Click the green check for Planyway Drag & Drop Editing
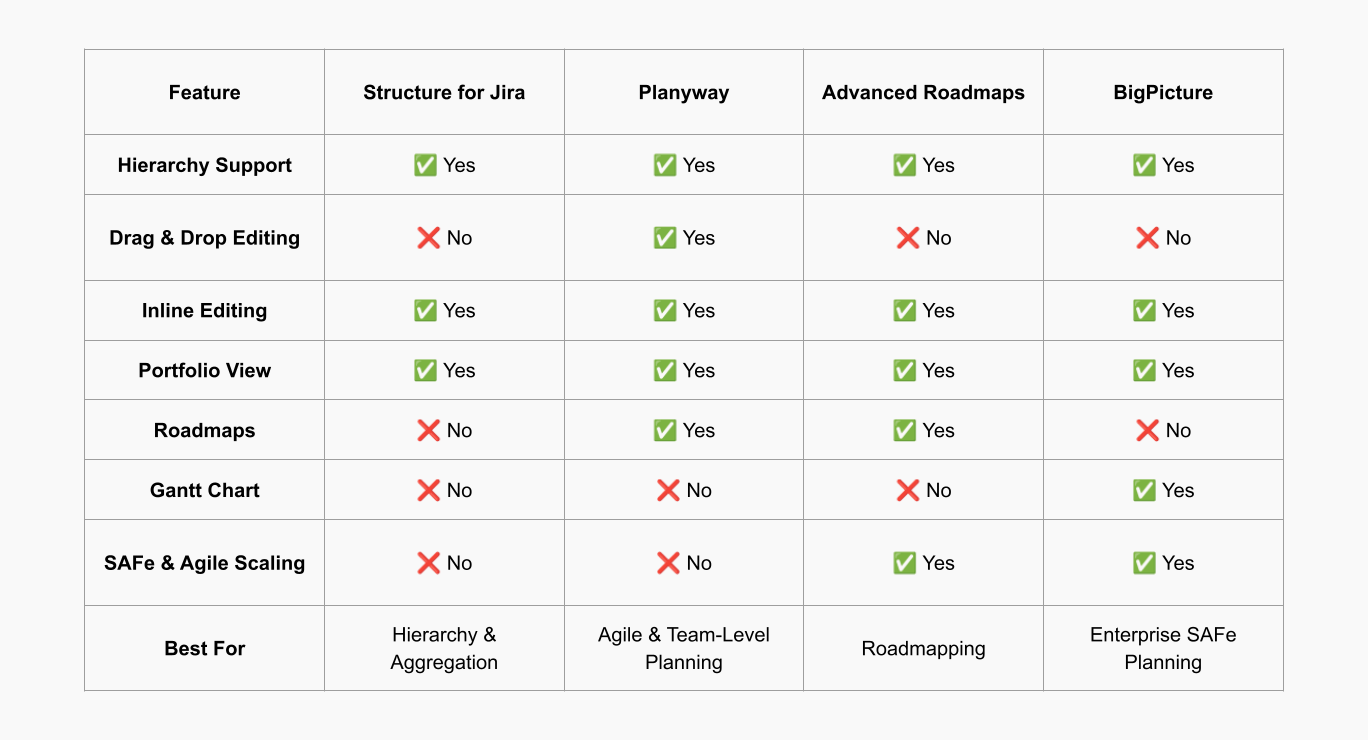The height and width of the screenshot is (740, 1368). [x=665, y=238]
